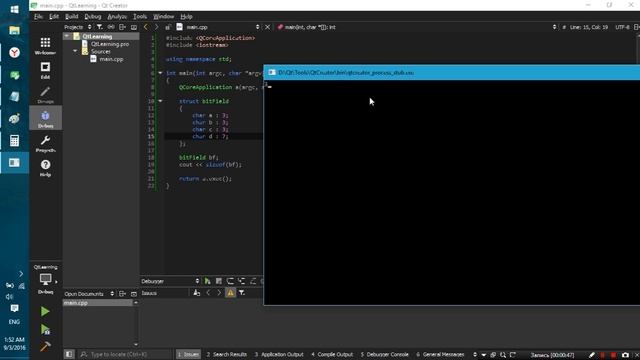Show Compile Output pane
The image size is (640, 360).
point(331,354)
